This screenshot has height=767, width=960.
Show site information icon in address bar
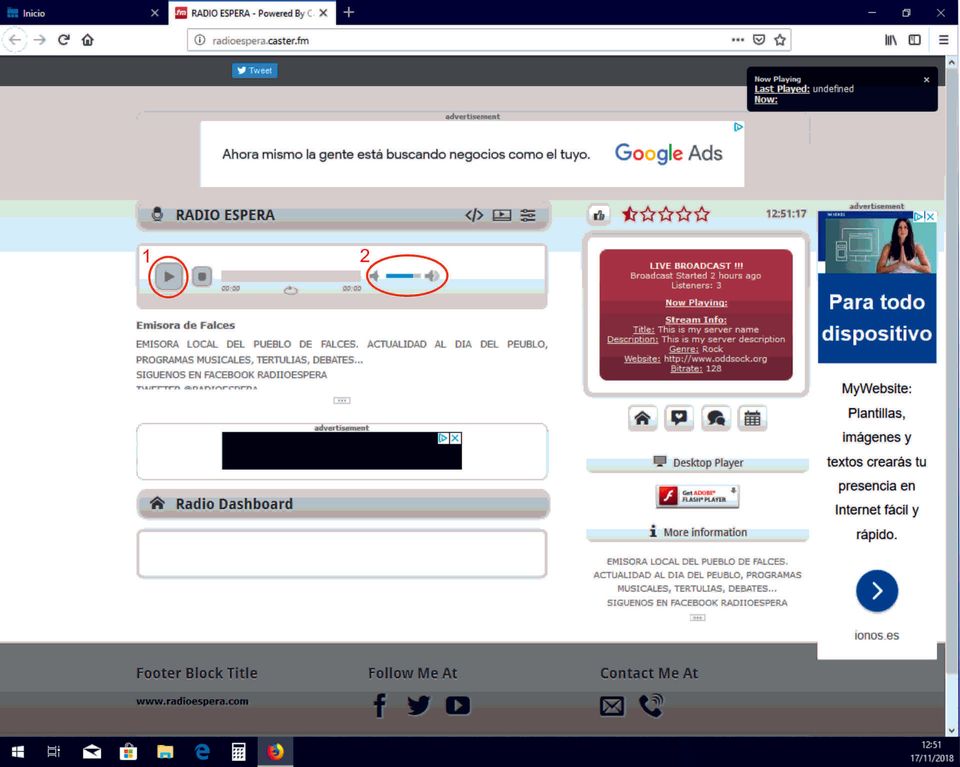click(200, 40)
